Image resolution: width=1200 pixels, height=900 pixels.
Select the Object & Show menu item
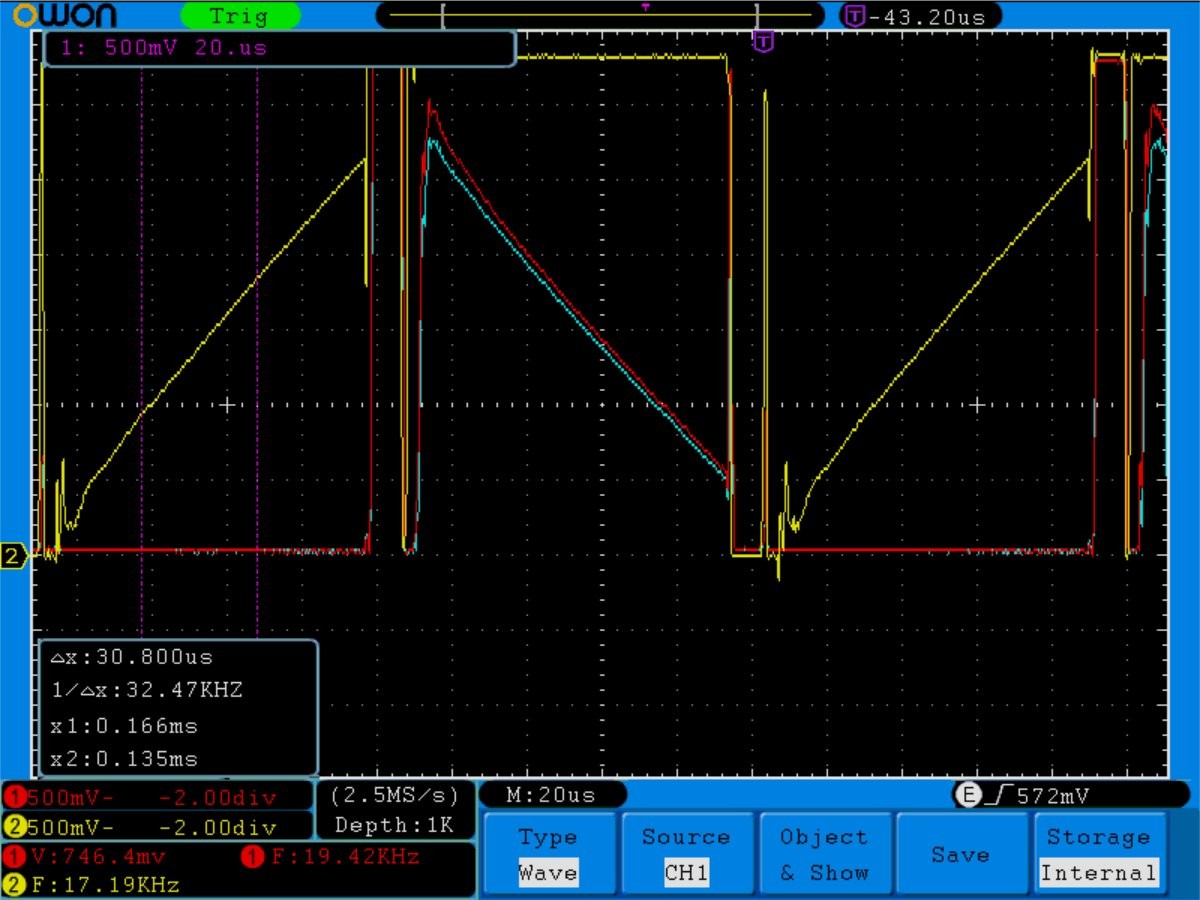tap(824, 854)
